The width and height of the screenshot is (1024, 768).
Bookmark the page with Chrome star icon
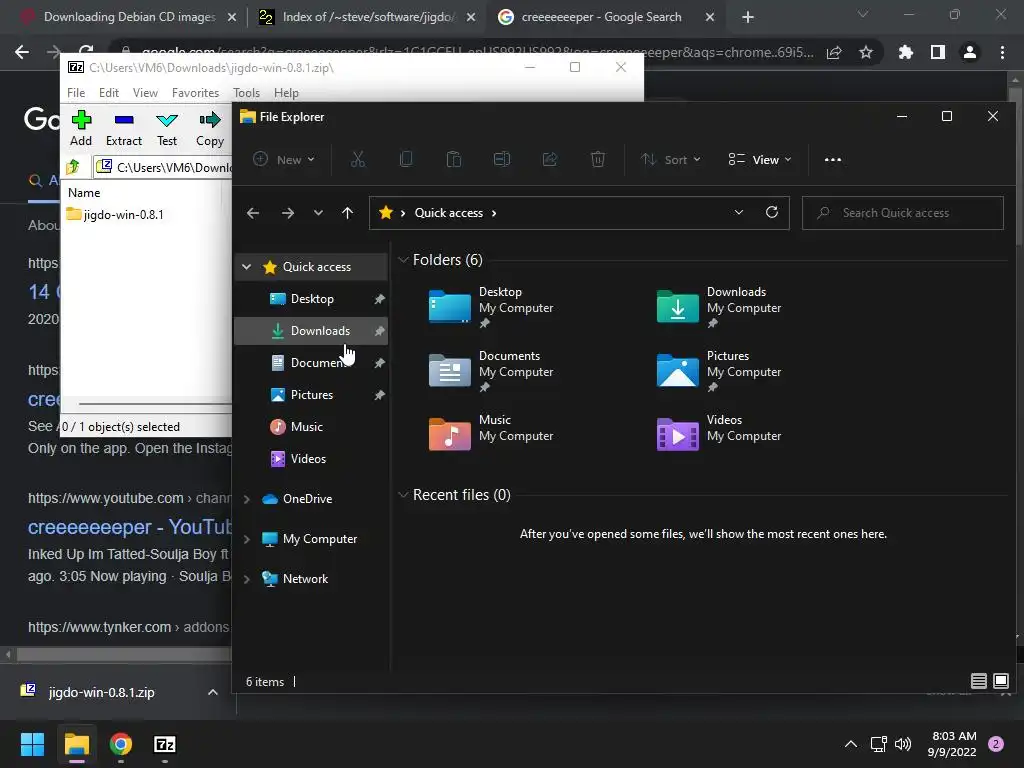coord(866,52)
